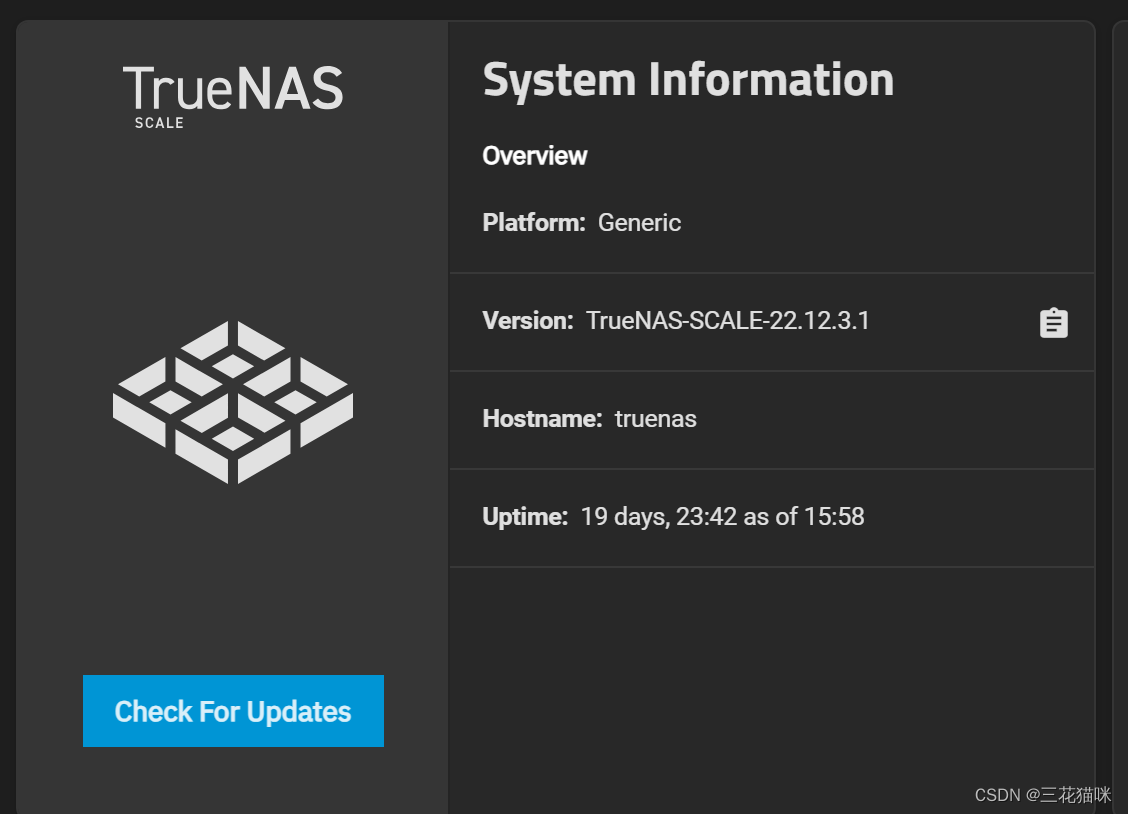Click the System Information heading

point(688,81)
